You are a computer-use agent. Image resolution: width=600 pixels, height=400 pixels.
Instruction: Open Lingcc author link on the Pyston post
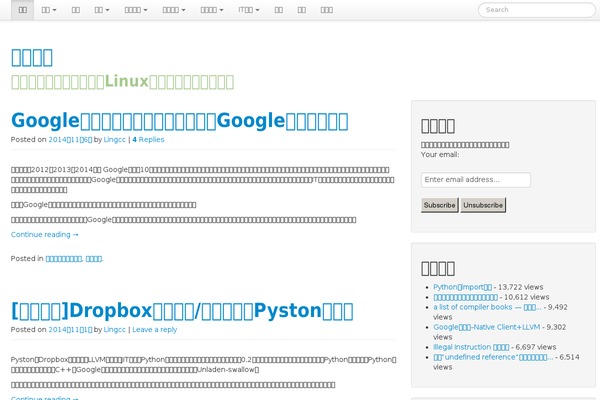click(x=115, y=330)
